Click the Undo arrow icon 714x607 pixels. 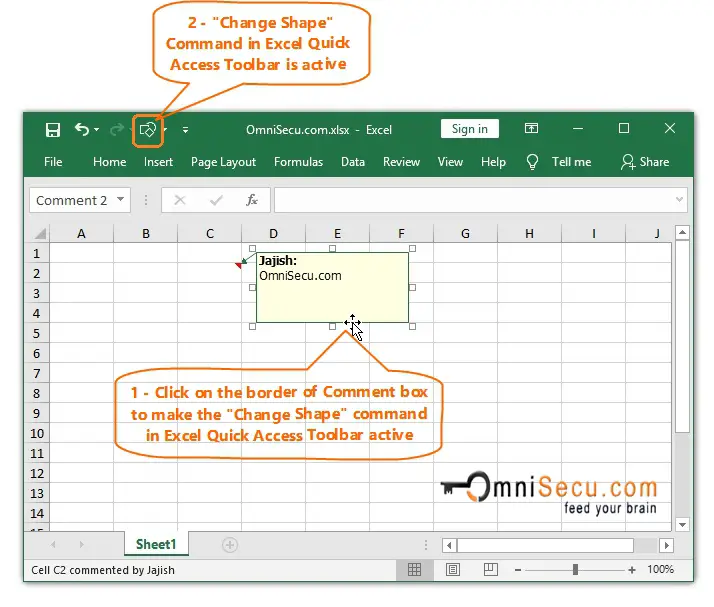[82, 130]
